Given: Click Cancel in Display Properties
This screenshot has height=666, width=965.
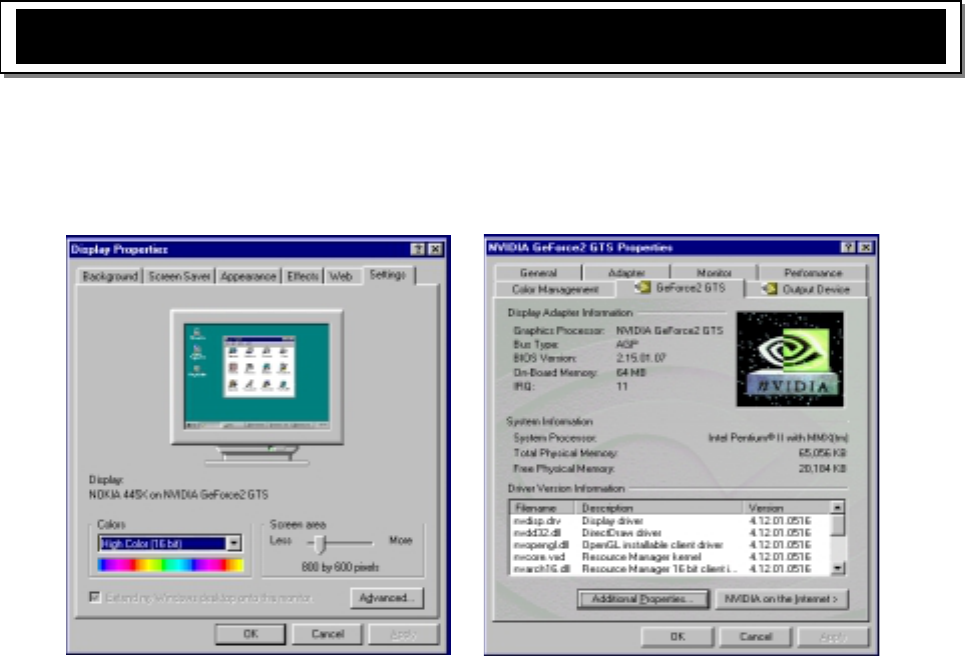Looking at the screenshot, I should (x=327, y=633).
